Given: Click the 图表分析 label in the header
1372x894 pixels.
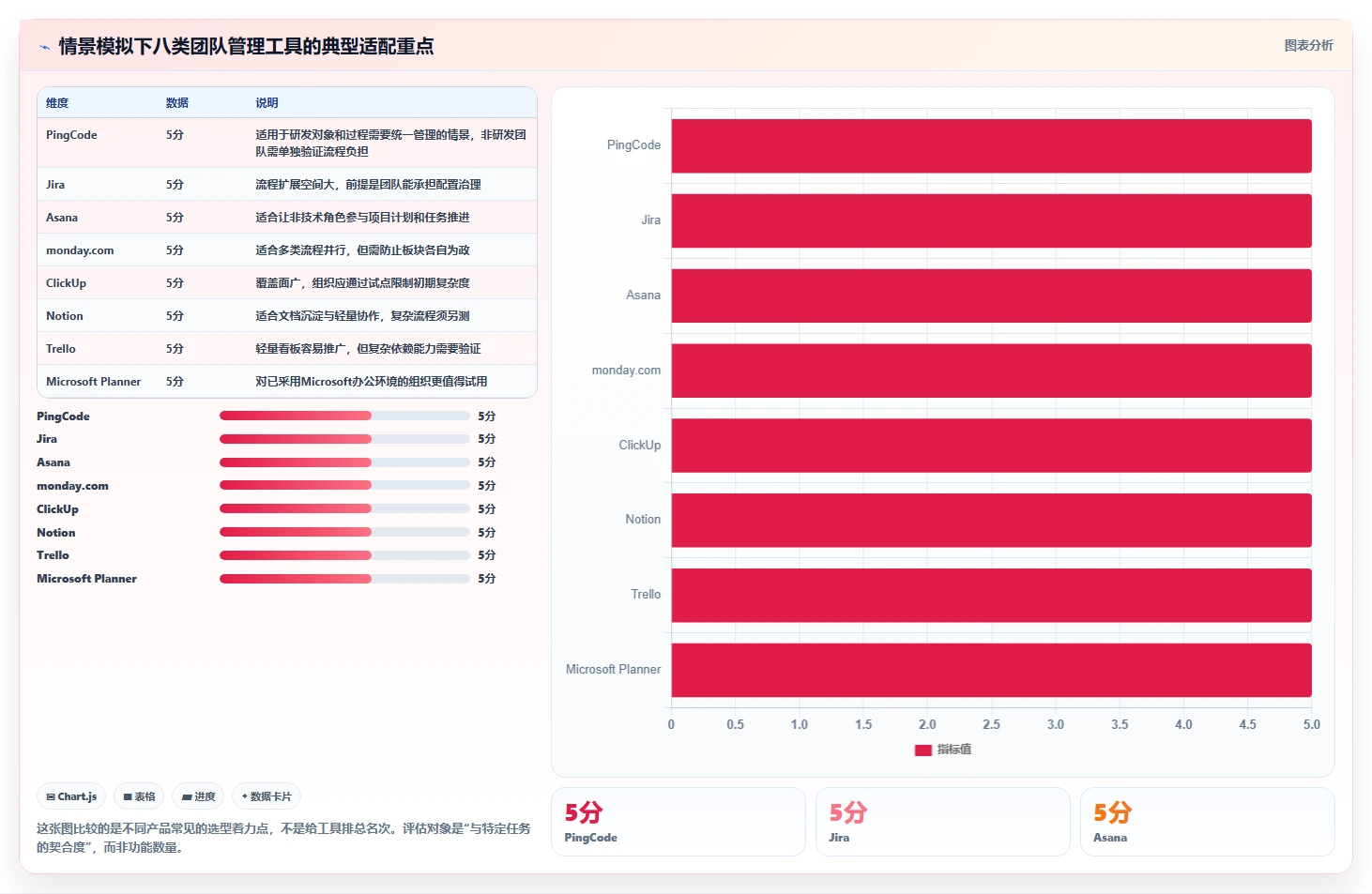Looking at the screenshot, I should (x=1308, y=45).
